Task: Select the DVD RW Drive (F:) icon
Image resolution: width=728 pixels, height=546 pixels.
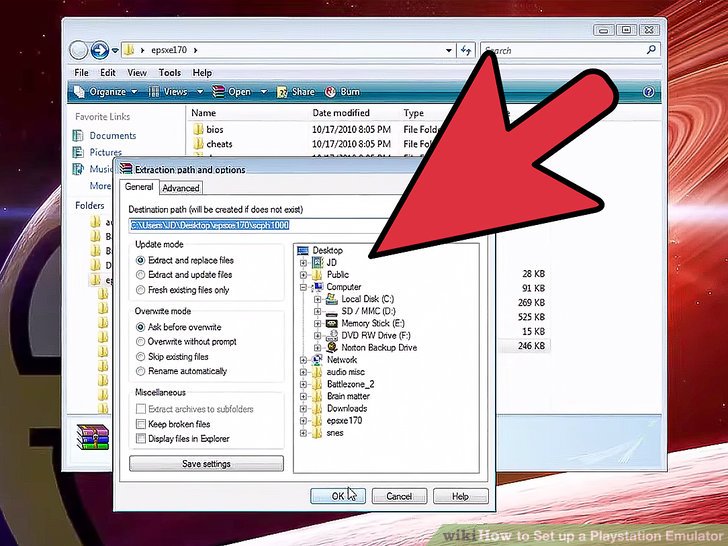Action: (332, 336)
